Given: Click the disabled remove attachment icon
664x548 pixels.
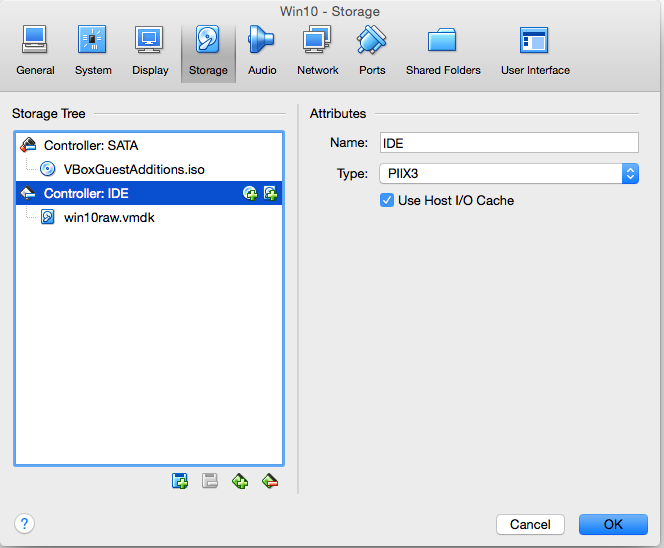Looking at the screenshot, I should (210, 481).
